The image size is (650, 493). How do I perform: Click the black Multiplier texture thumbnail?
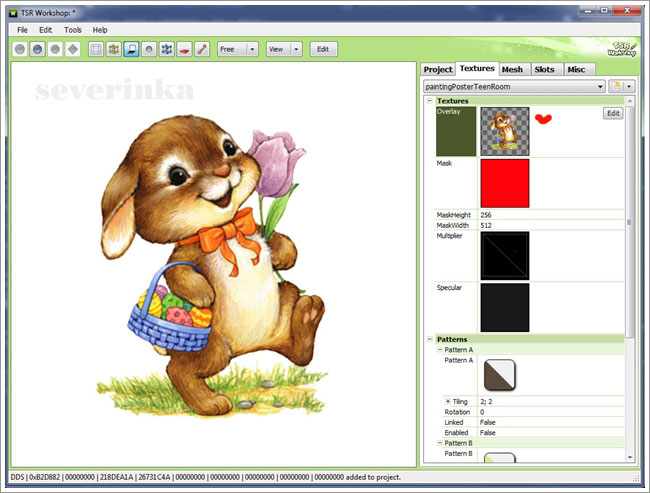point(504,256)
